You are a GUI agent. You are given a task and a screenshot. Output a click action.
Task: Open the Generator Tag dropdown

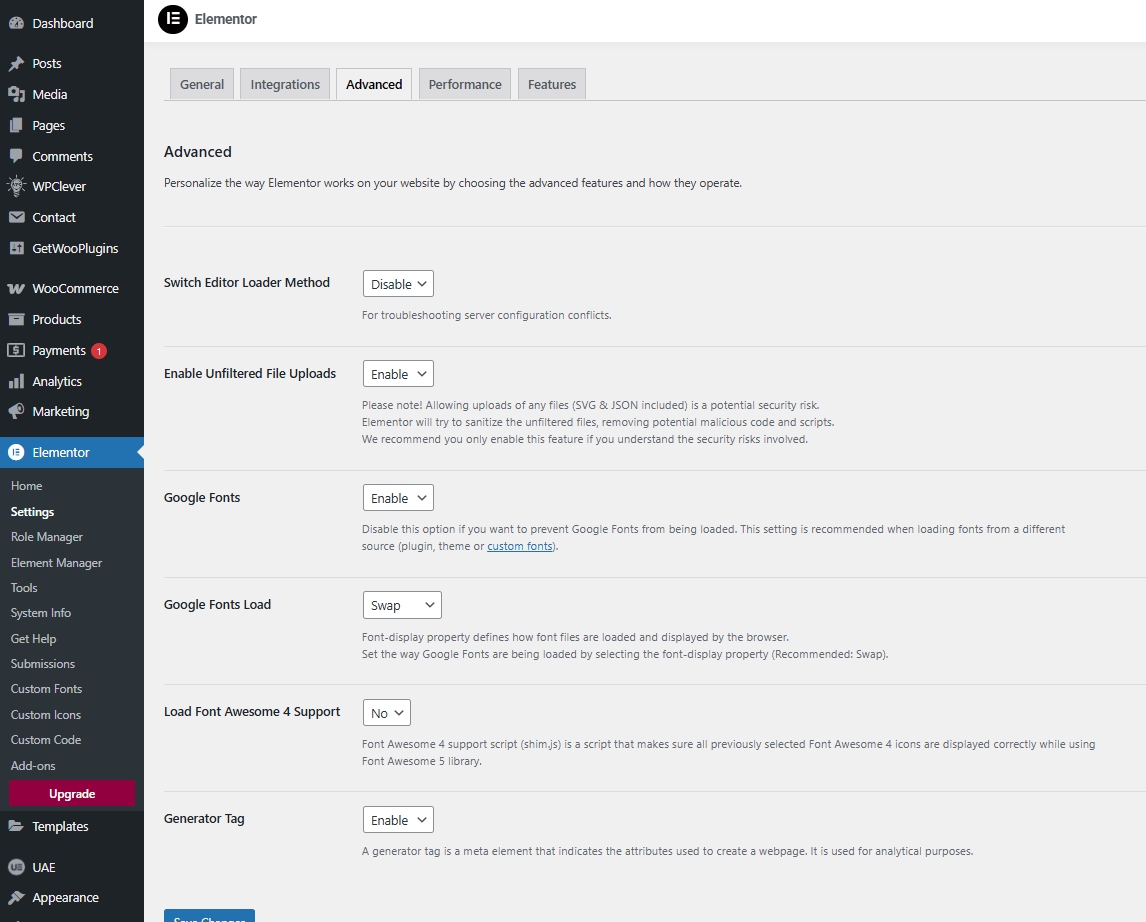pos(398,820)
